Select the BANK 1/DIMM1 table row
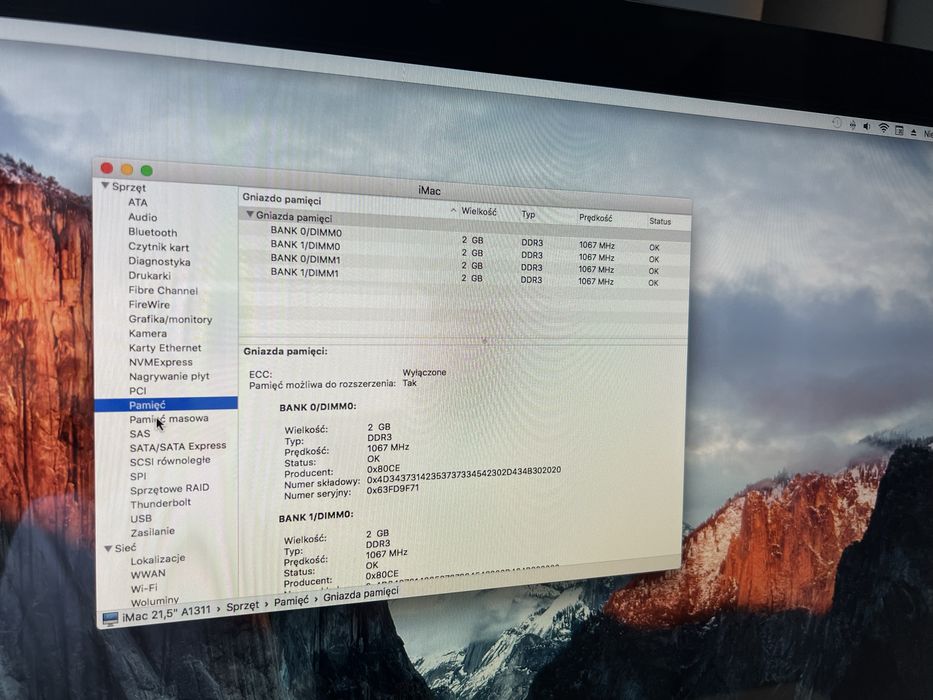The image size is (933, 700). 464,276
